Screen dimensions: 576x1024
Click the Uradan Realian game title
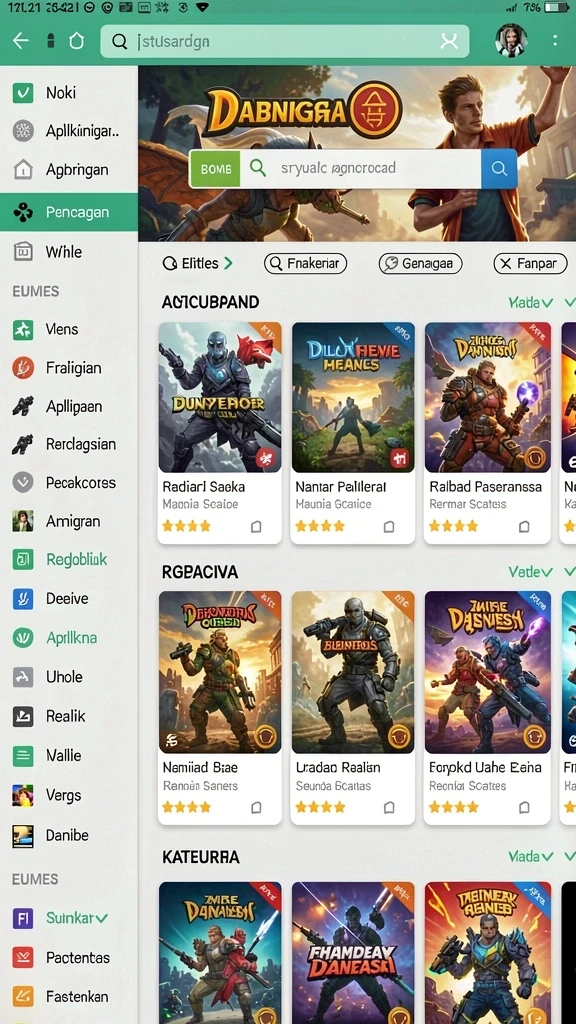coord(338,767)
